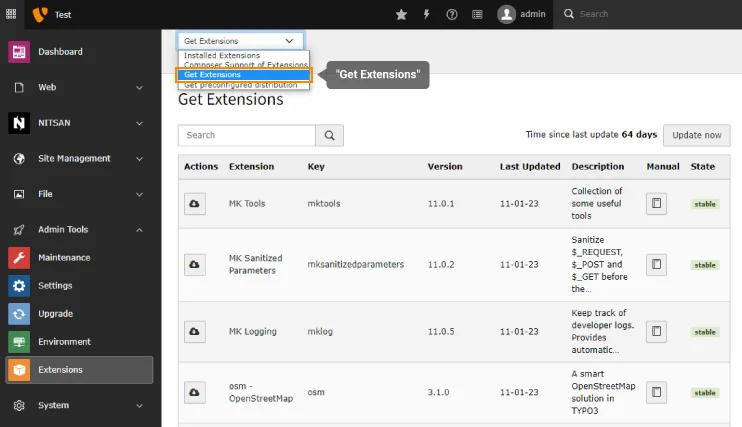Click the extension Search input field
742x427 pixels.
pyautogui.click(x=246, y=135)
